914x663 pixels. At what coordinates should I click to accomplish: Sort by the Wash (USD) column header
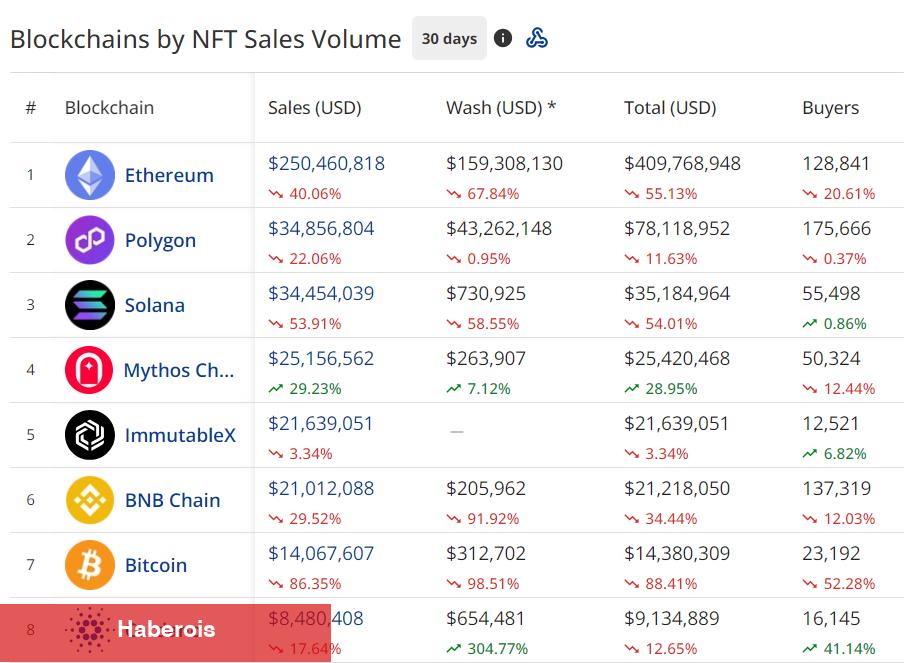[x=501, y=108]
